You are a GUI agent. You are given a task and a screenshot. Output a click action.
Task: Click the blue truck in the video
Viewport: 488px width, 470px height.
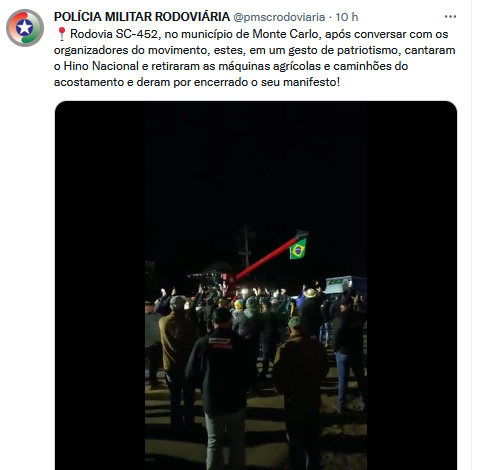[x=345, y=285]
